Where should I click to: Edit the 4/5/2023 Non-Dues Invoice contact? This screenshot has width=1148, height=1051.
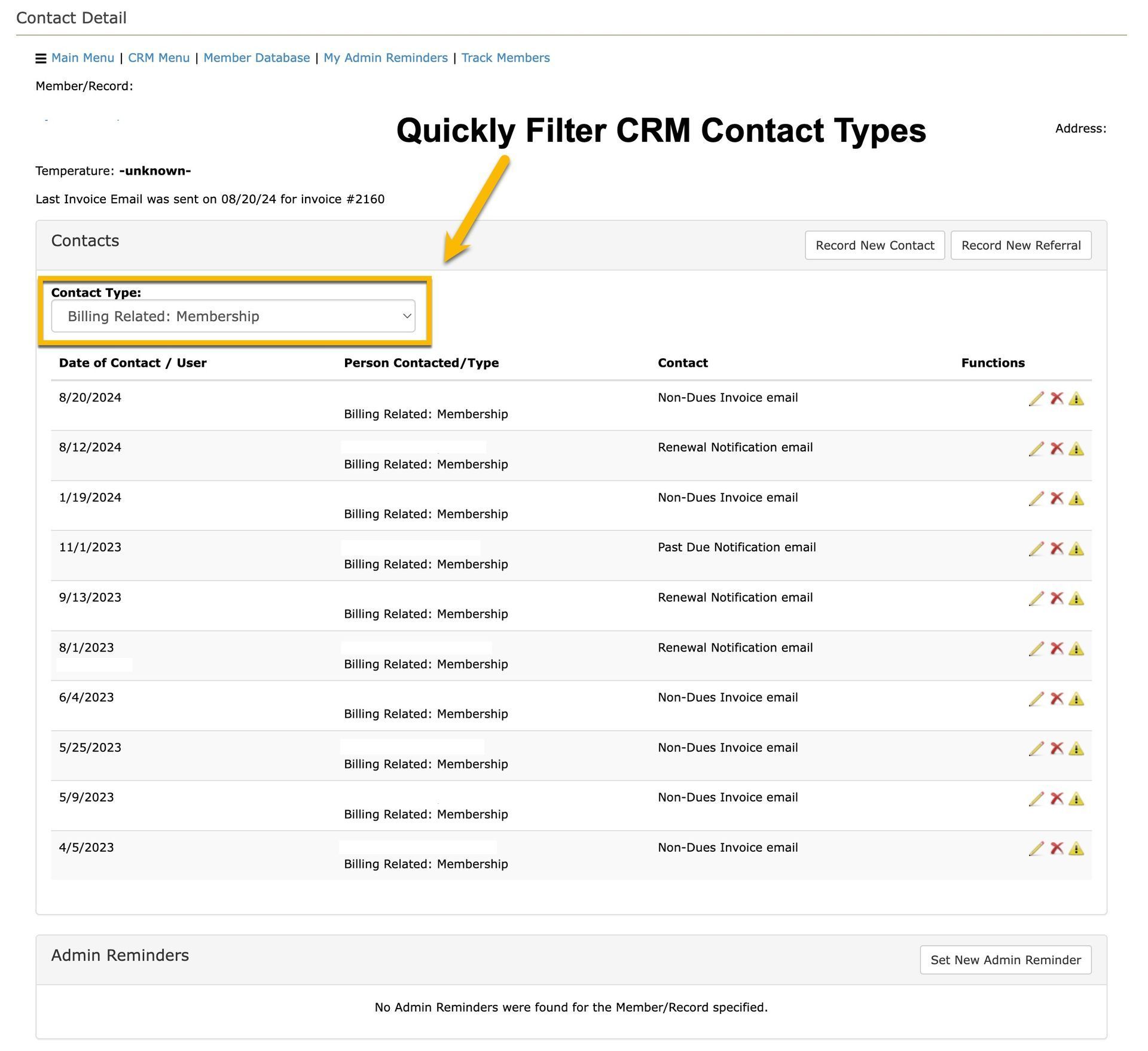1036,848
